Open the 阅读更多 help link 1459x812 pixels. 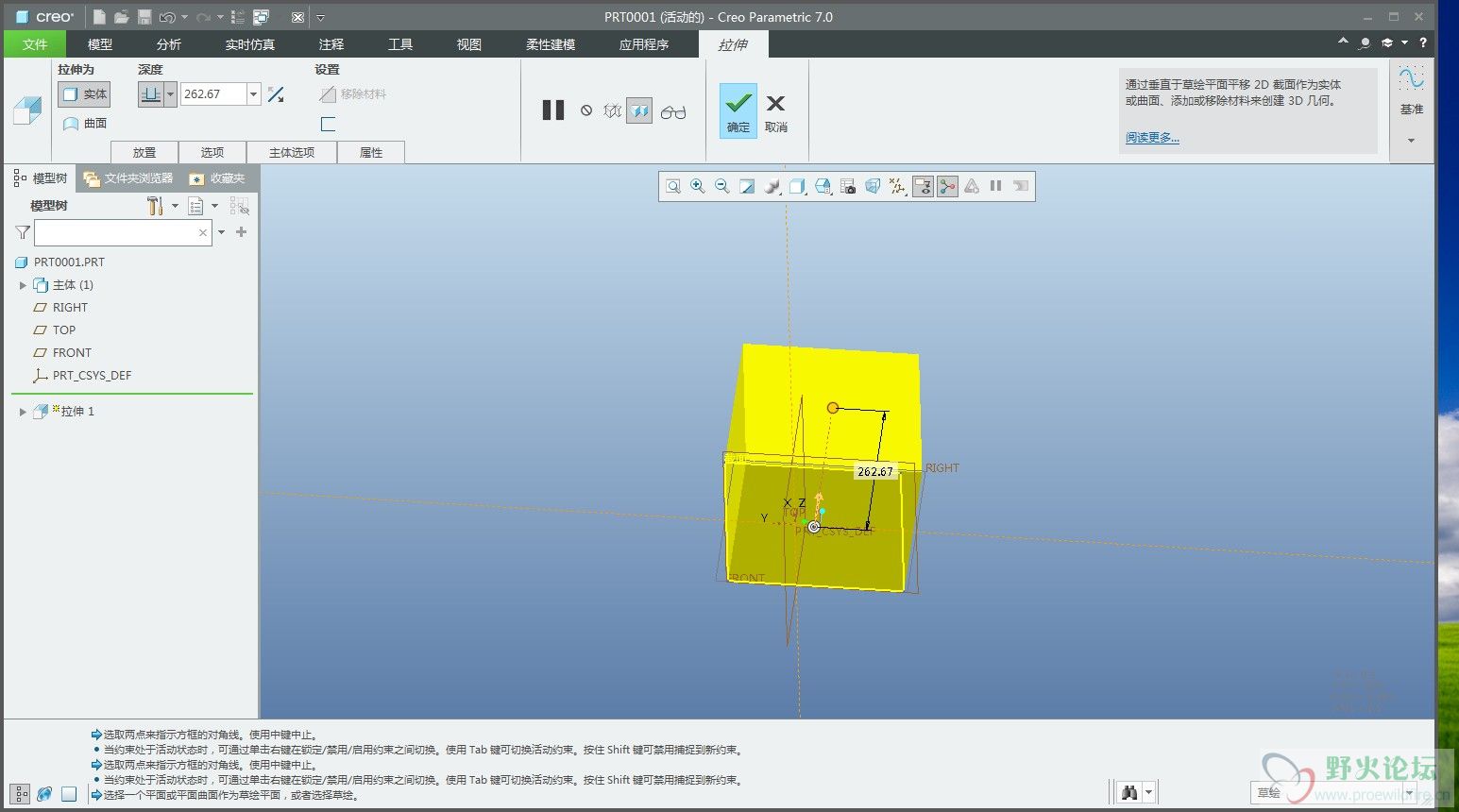click(1152, 138)
